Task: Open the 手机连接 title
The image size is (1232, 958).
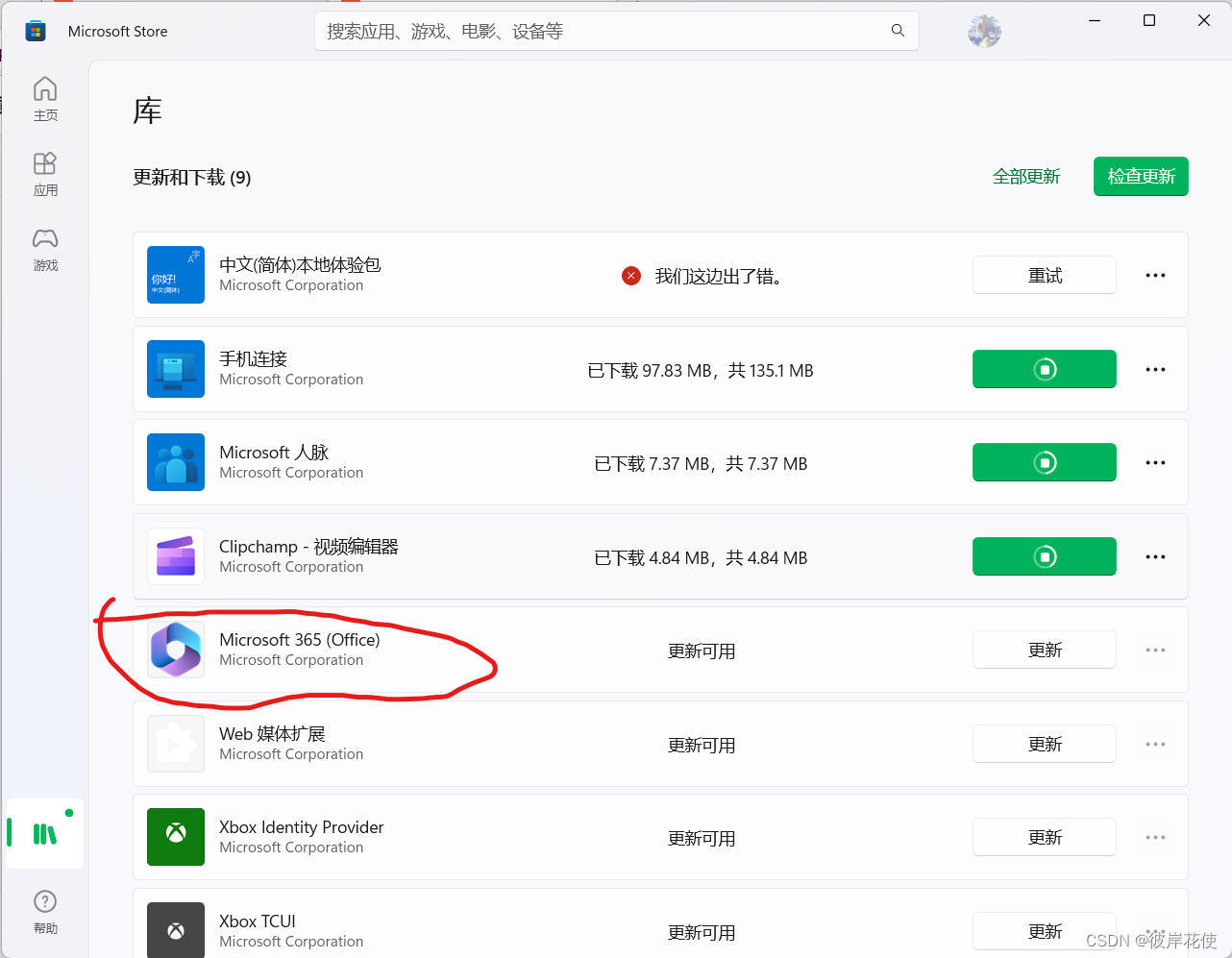Action: coord(254,359)
